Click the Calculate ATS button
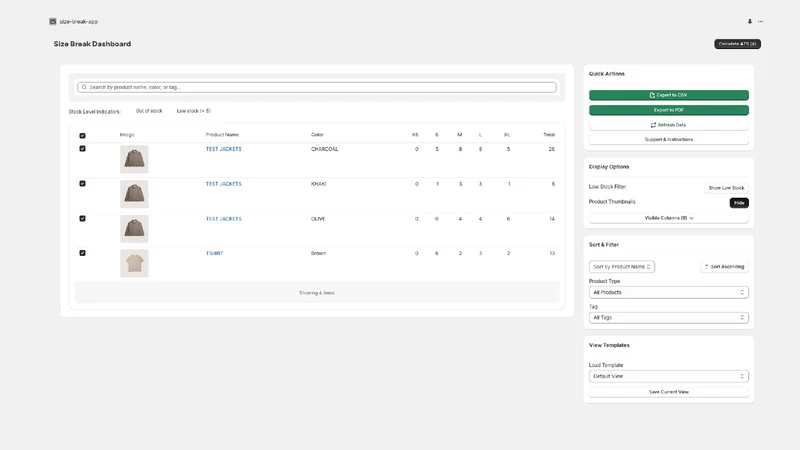 (x=737, y=44)
